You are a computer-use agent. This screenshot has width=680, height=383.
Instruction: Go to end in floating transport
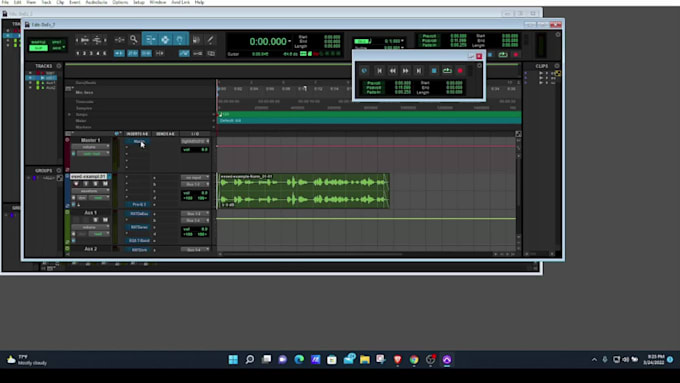[x=418, y=70]
